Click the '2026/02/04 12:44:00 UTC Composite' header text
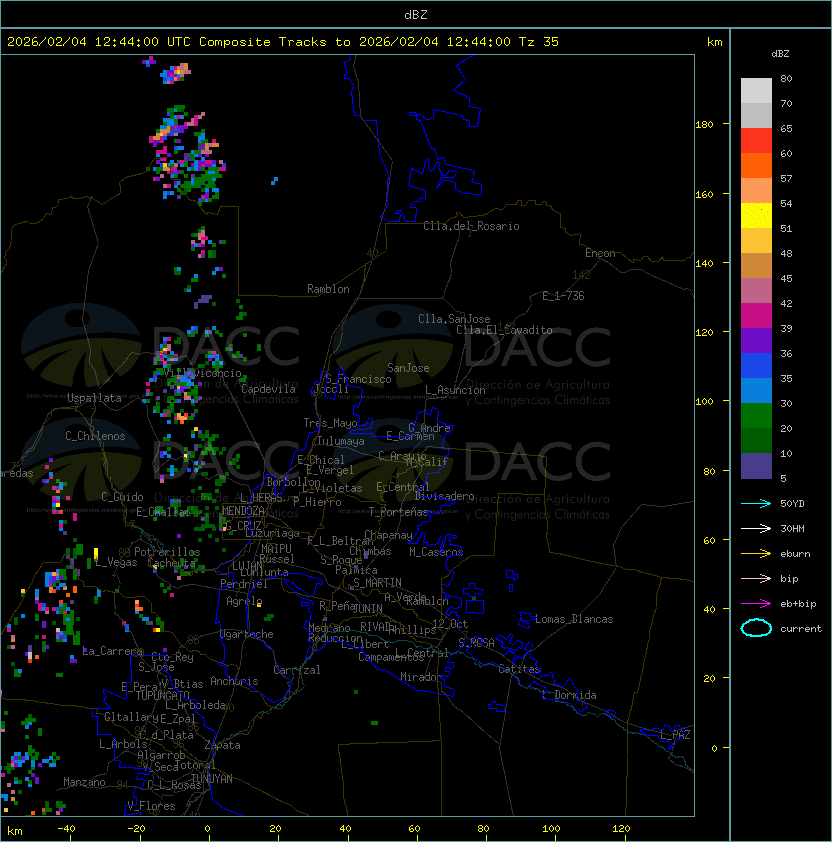This screenshot has width=832, height=842. 139,42
